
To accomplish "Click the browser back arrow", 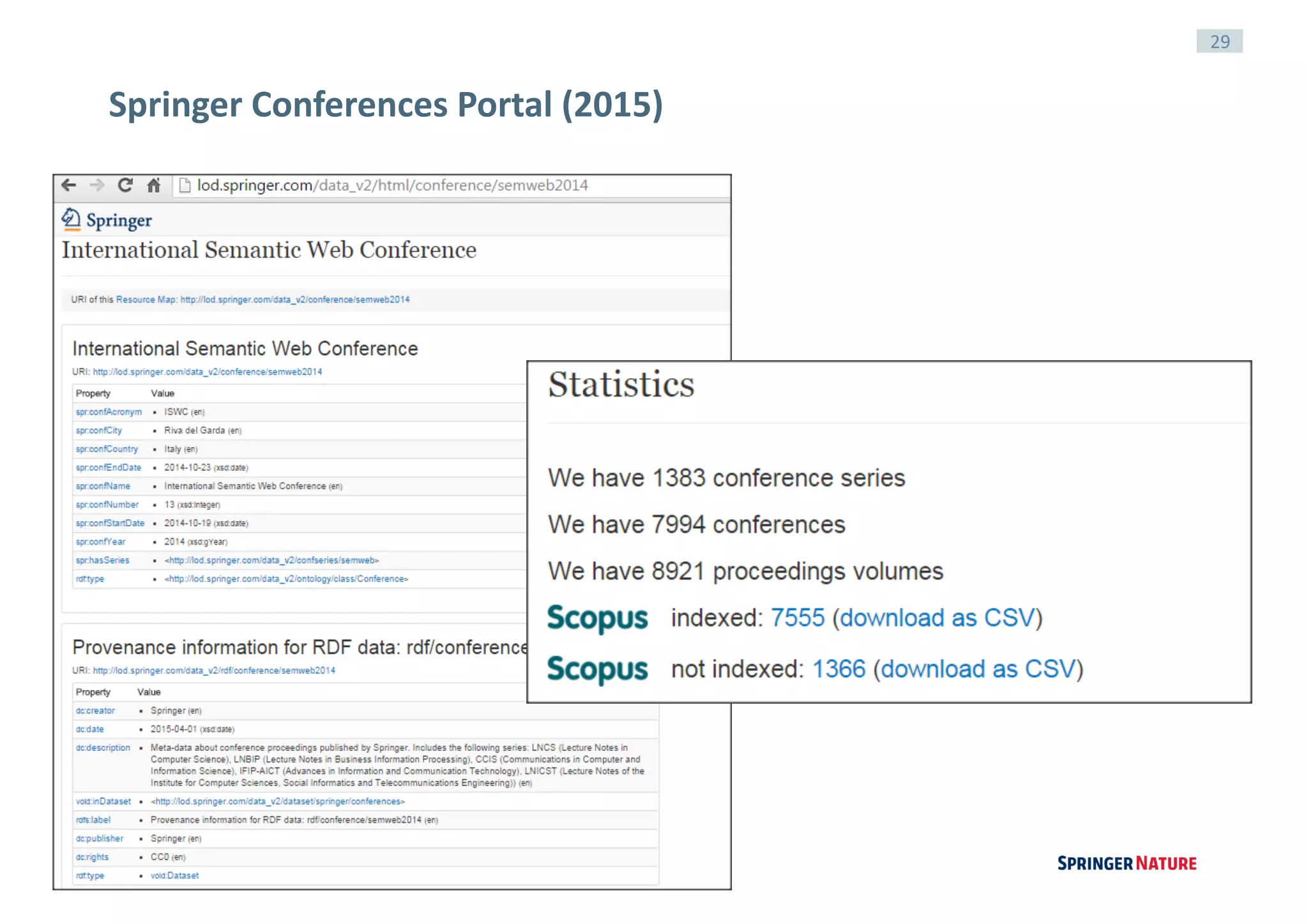I will coord(68,185).
